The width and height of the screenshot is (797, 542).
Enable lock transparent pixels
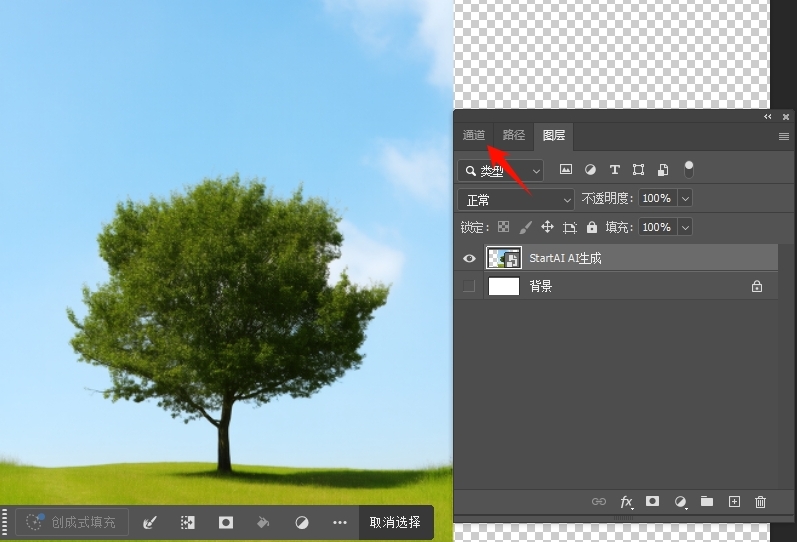click(x=503, y=227)
